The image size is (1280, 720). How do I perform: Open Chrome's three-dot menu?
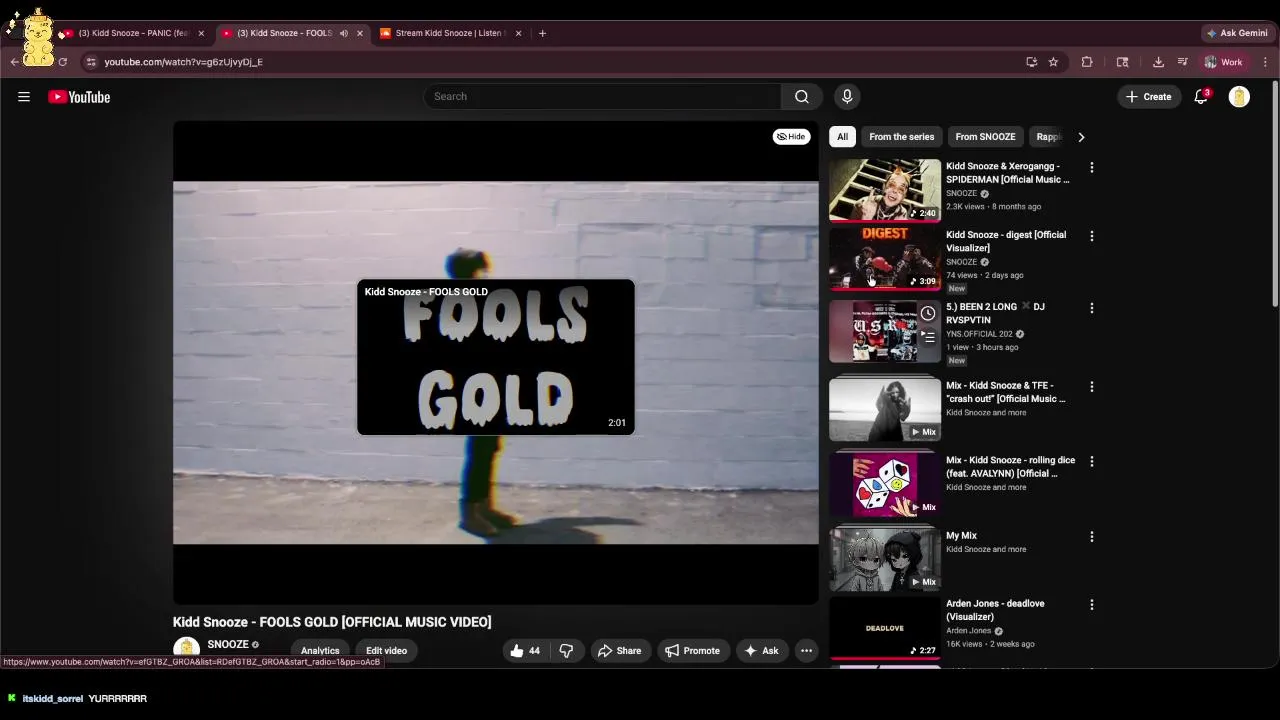(1265, 62)
